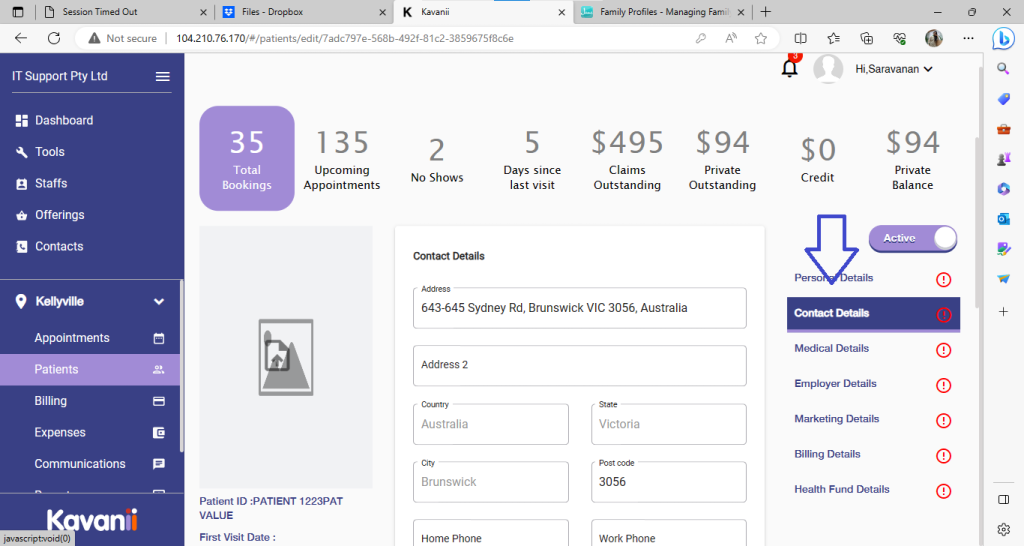The width and height of the screenshot is (1024, 546).
Task: Switch to the Files - Dropbox tab
Action: point(304,12)
